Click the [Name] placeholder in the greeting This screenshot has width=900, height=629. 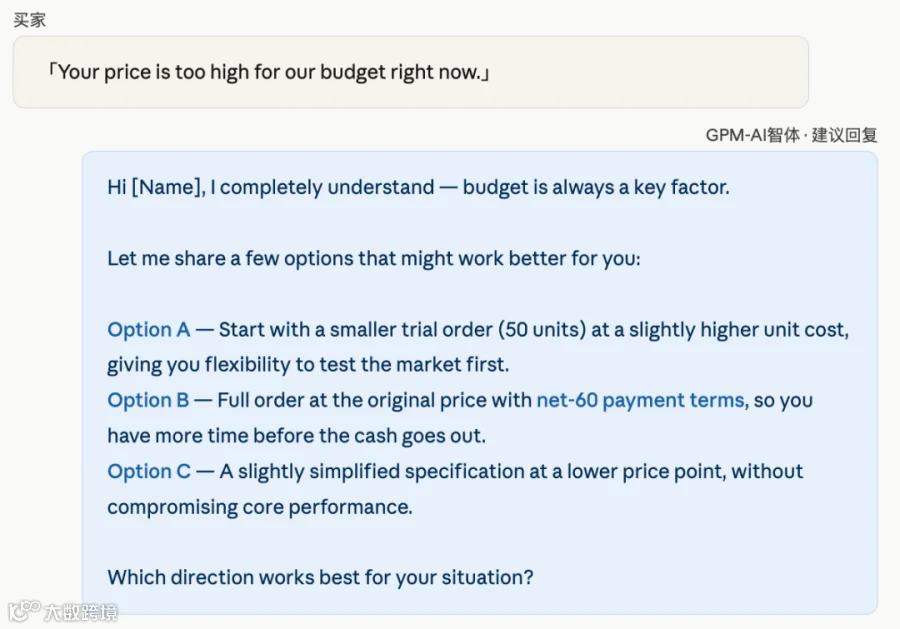coord(166,187)
